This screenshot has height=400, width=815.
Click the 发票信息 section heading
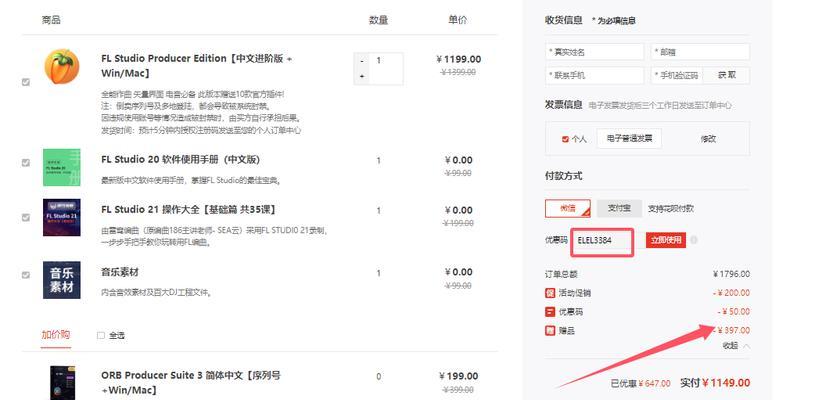[x=563, y=105]
